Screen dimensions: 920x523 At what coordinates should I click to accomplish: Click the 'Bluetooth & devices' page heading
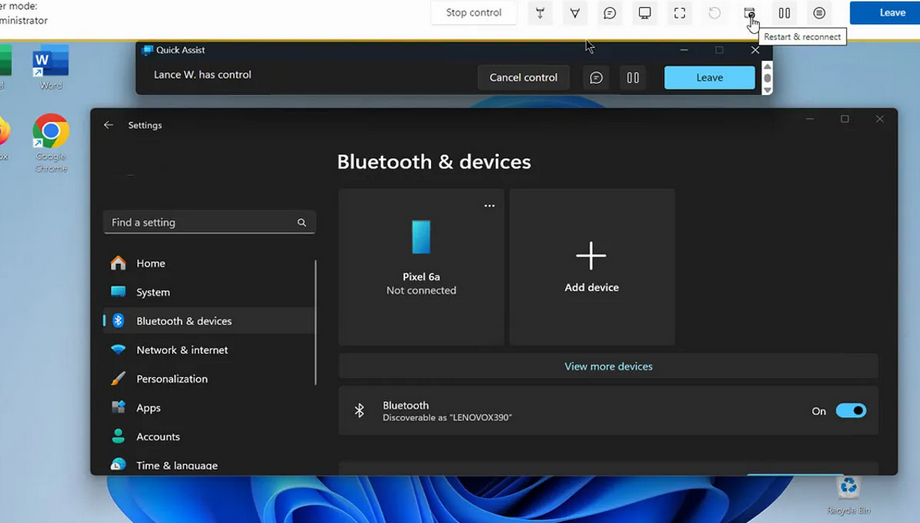[x=434, y=162]
